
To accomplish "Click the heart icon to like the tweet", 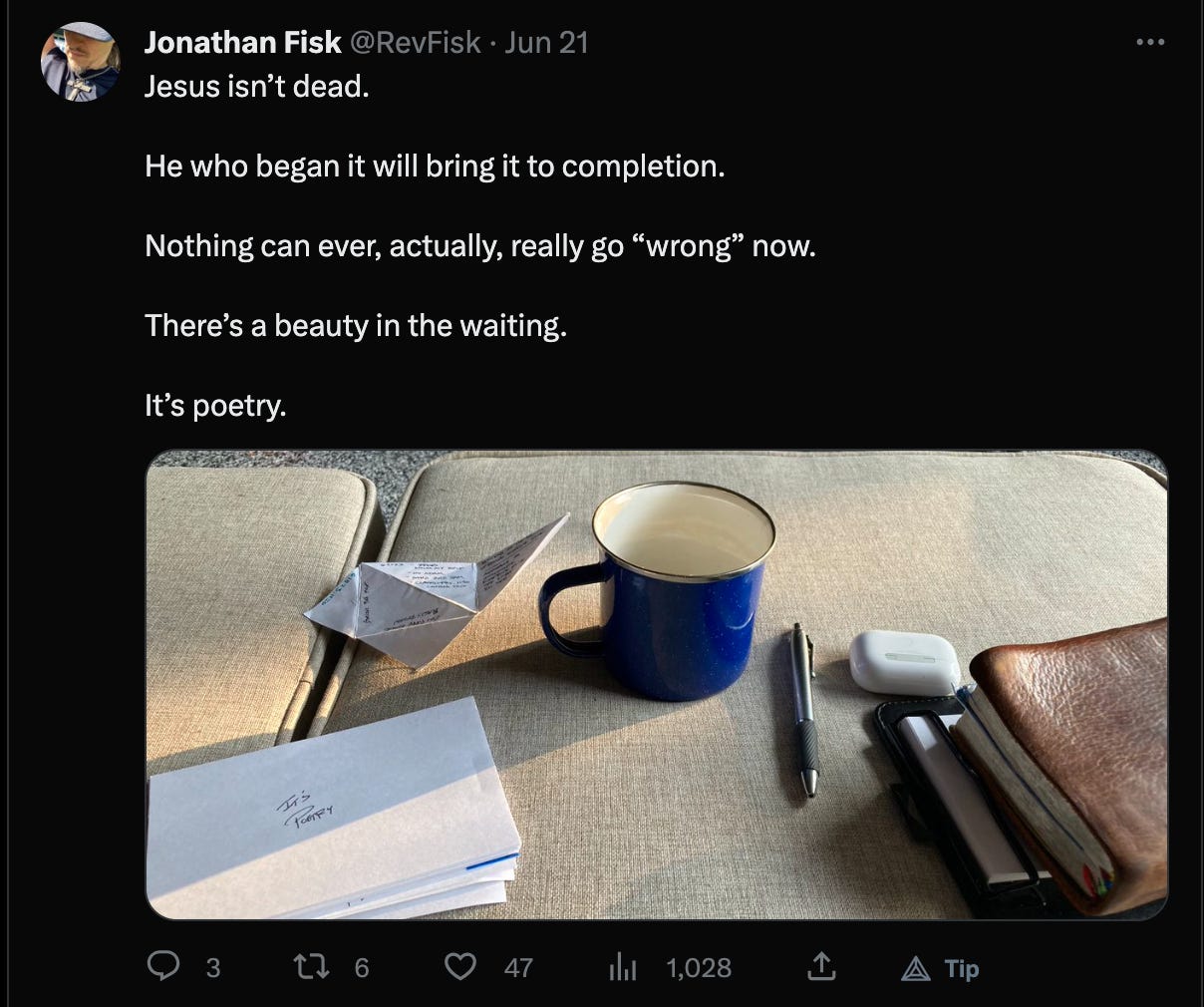I will coord(460,966).
